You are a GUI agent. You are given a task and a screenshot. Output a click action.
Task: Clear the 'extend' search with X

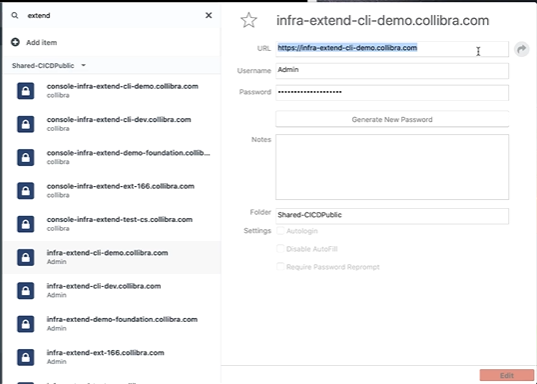209,15
